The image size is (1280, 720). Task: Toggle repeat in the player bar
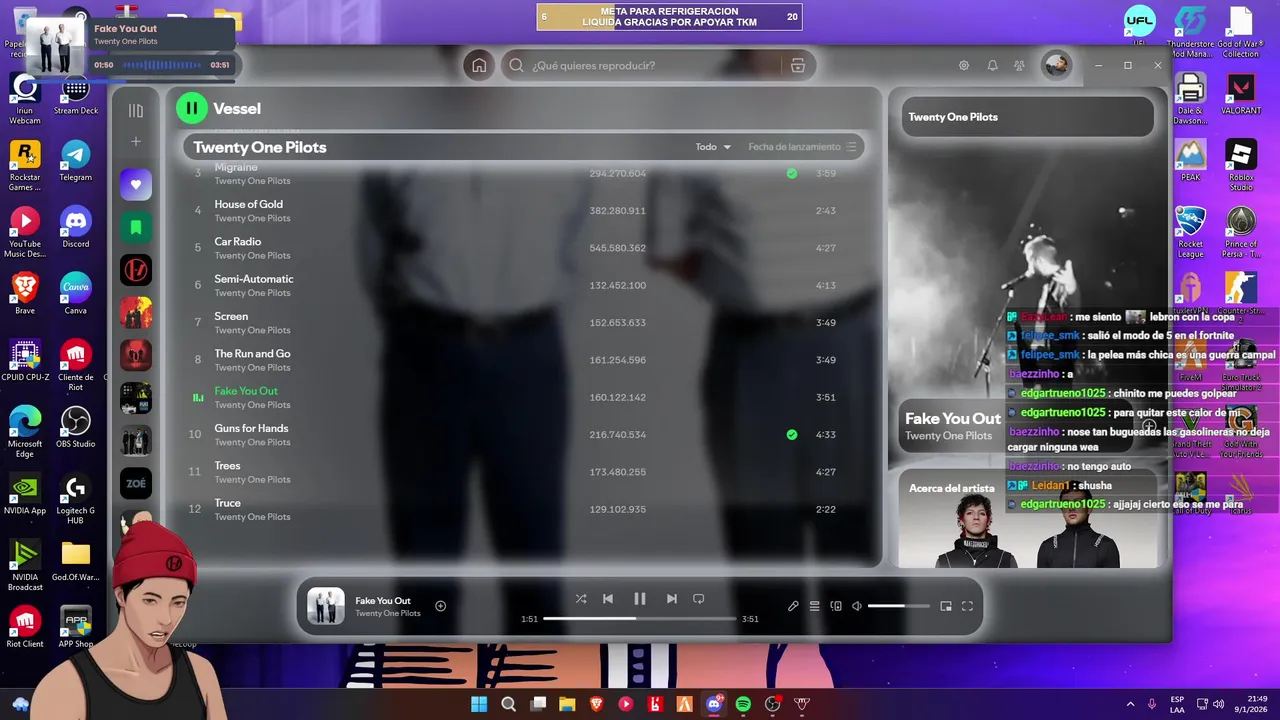(x=699, y=599)
